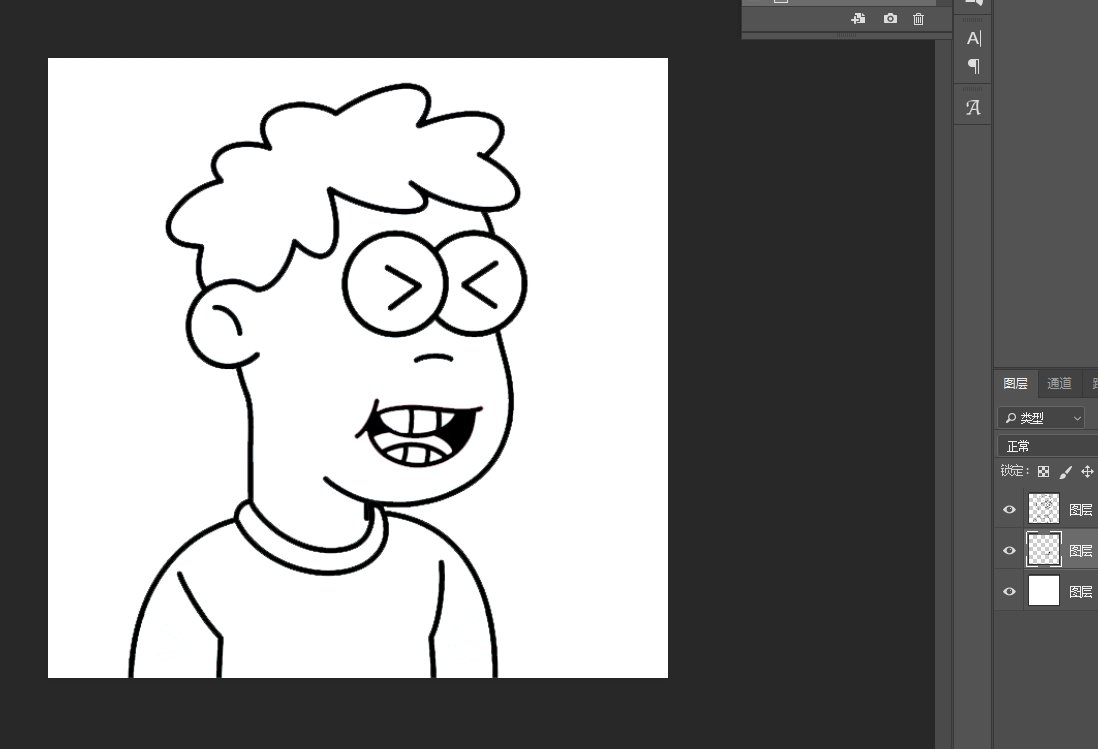Select the line-art layer thumbnail
Image resolution: width=1098 pixels, height=749 pixels.
point(1043,508)
